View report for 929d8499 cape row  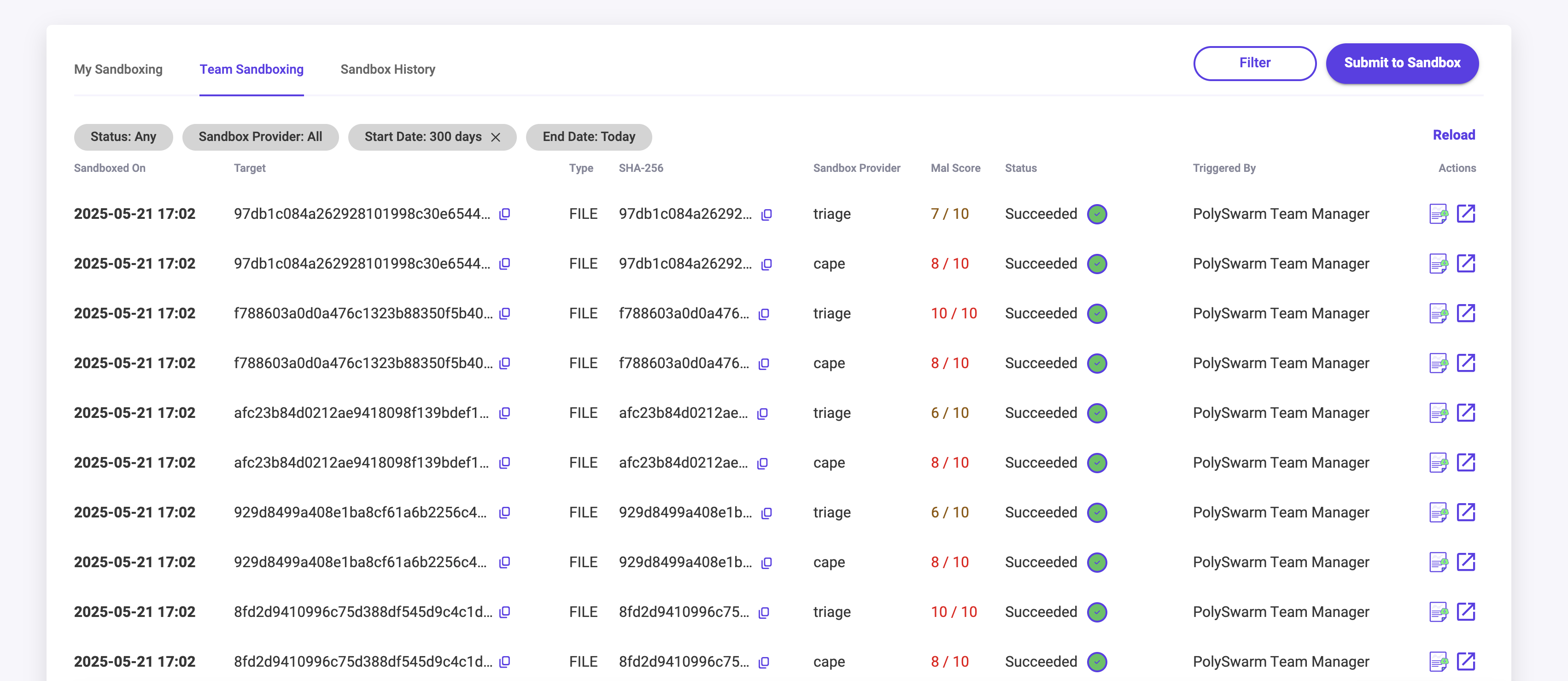pos(1438,562)
